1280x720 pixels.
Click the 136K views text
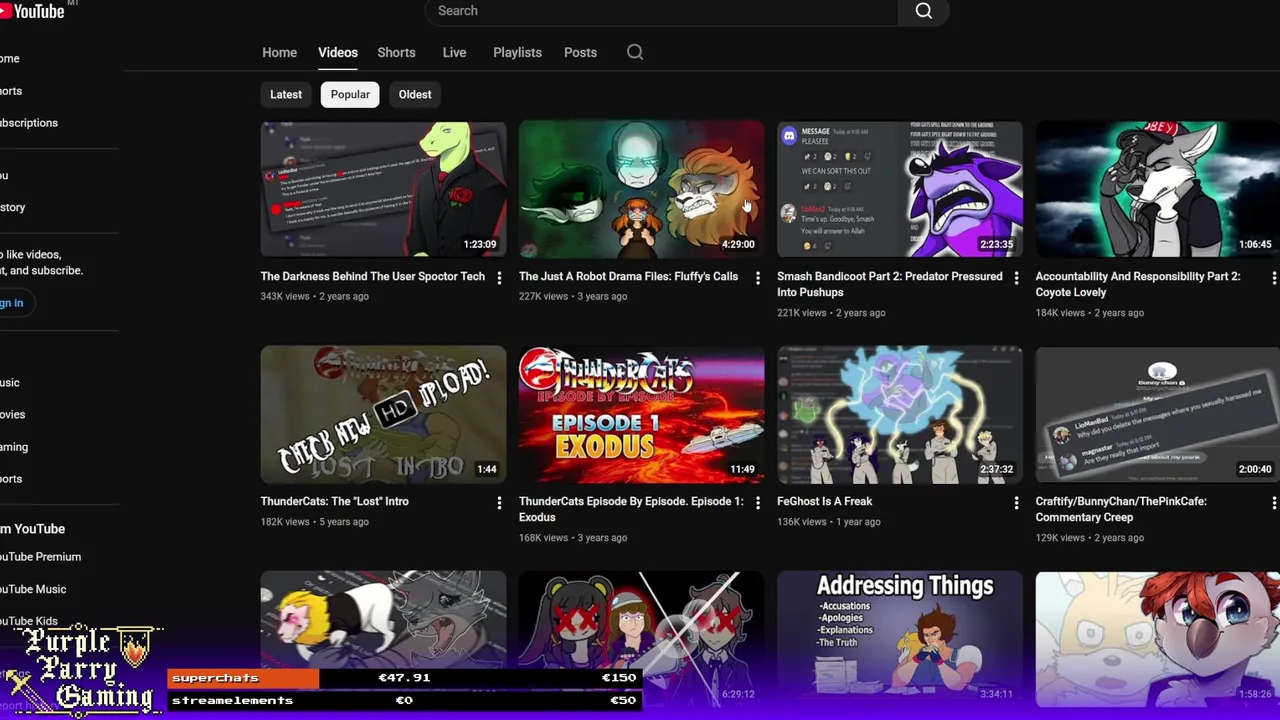click(801, 521)
